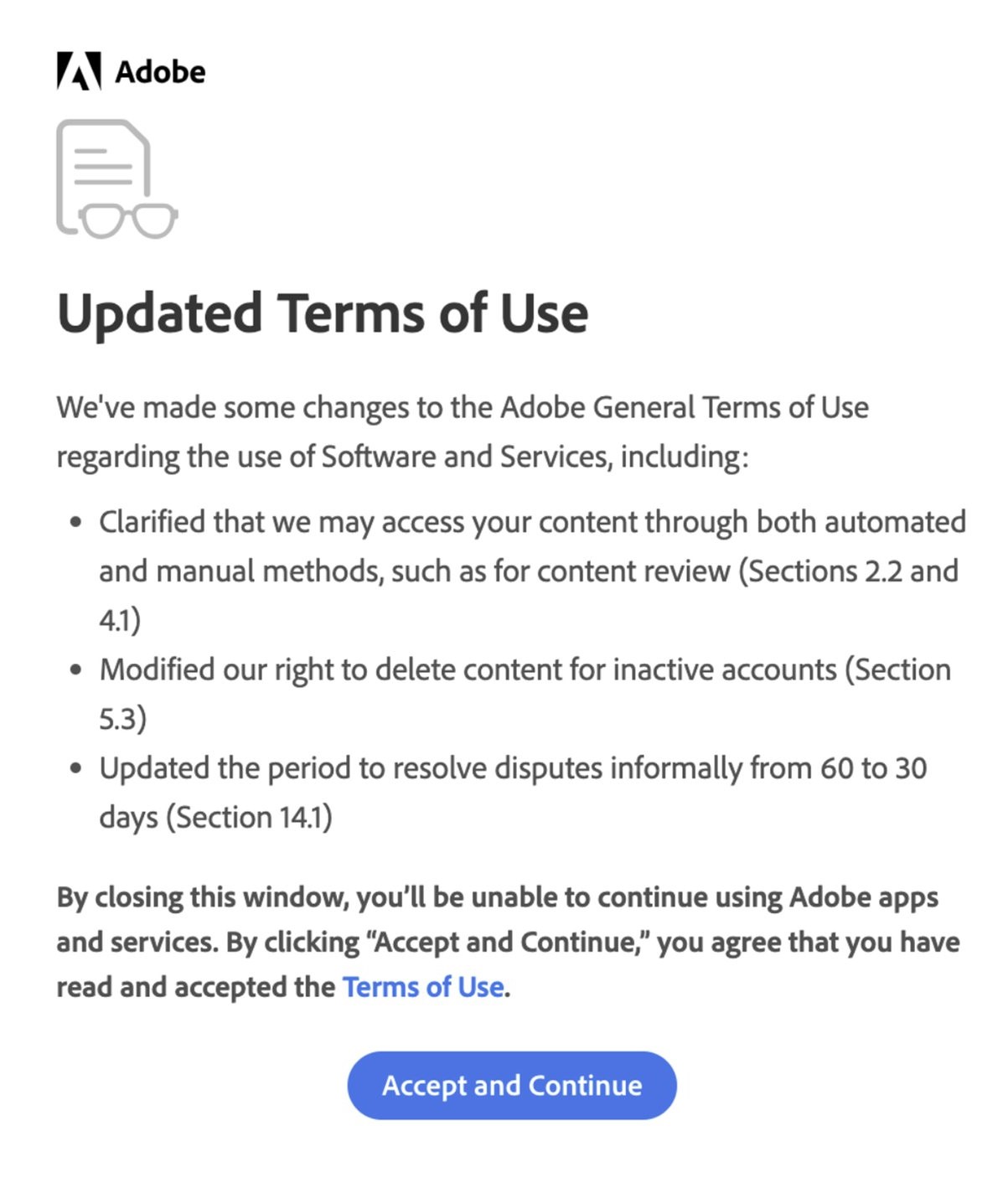
Task: Click the third bullet point dot
Action: coord(77,768)
